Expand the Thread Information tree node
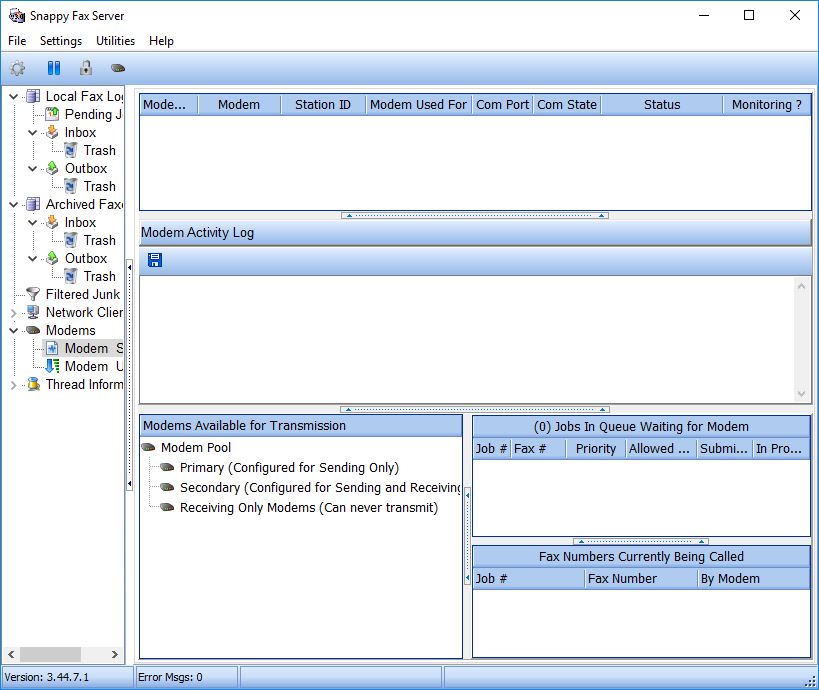Image resolution: width=819 pixels, height=690 pixels. point(14,384)
